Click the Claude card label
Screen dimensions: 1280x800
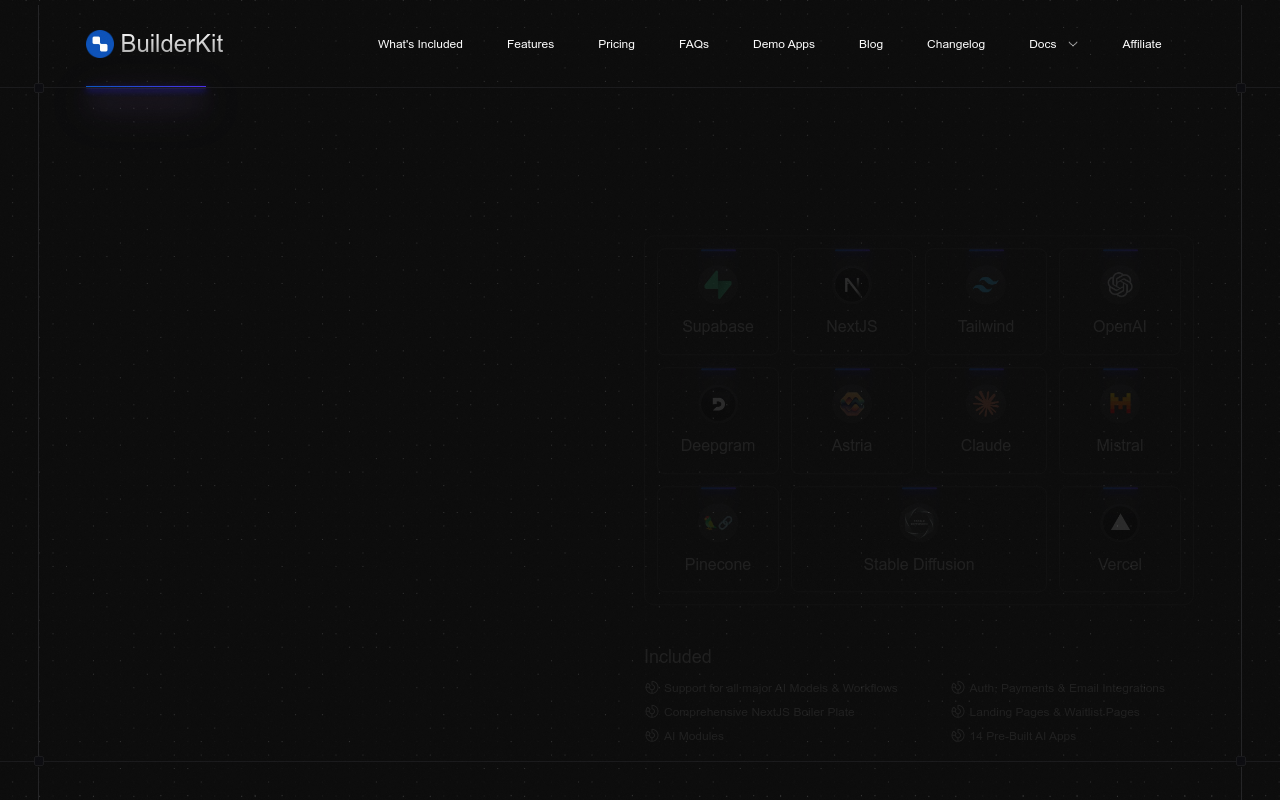[x=986, y=445]
